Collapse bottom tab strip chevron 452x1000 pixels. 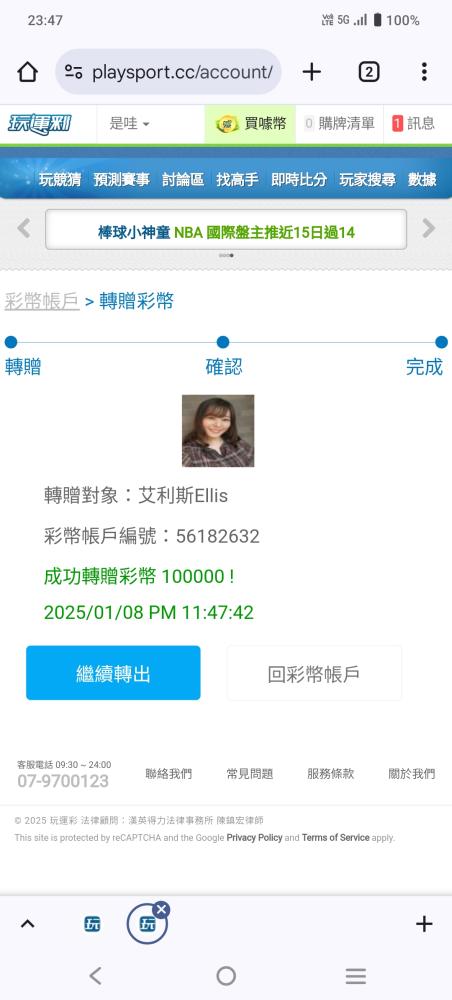(x=27, y=923)
